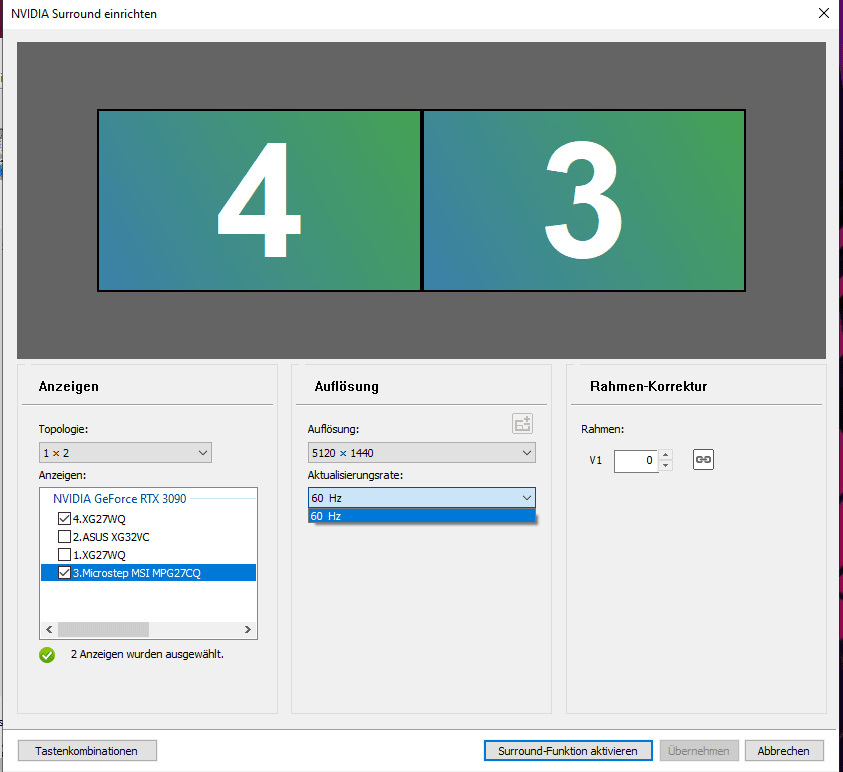Check the 2.ASUS XG32VC display checkbox
The image size is (843, 772).
click(64, 537)
